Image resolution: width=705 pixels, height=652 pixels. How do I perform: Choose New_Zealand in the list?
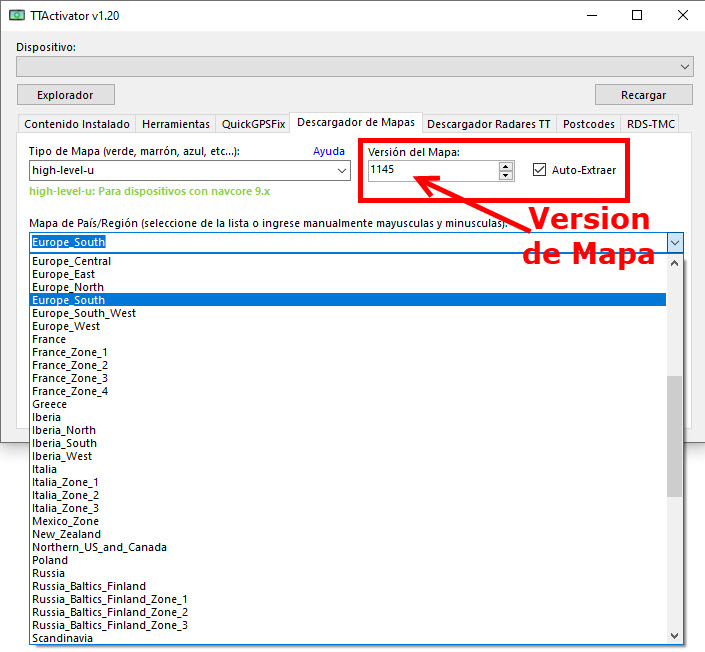(348, 534)
